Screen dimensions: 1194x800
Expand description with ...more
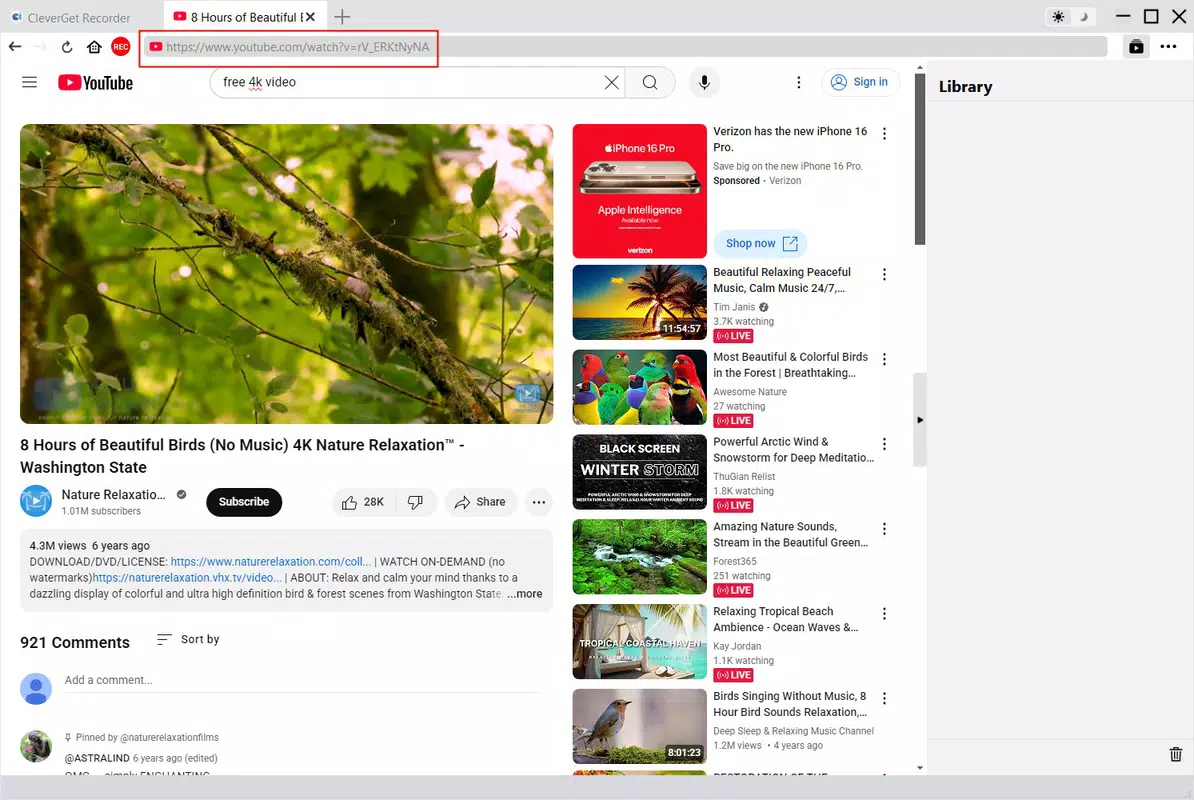click(525, 594)
